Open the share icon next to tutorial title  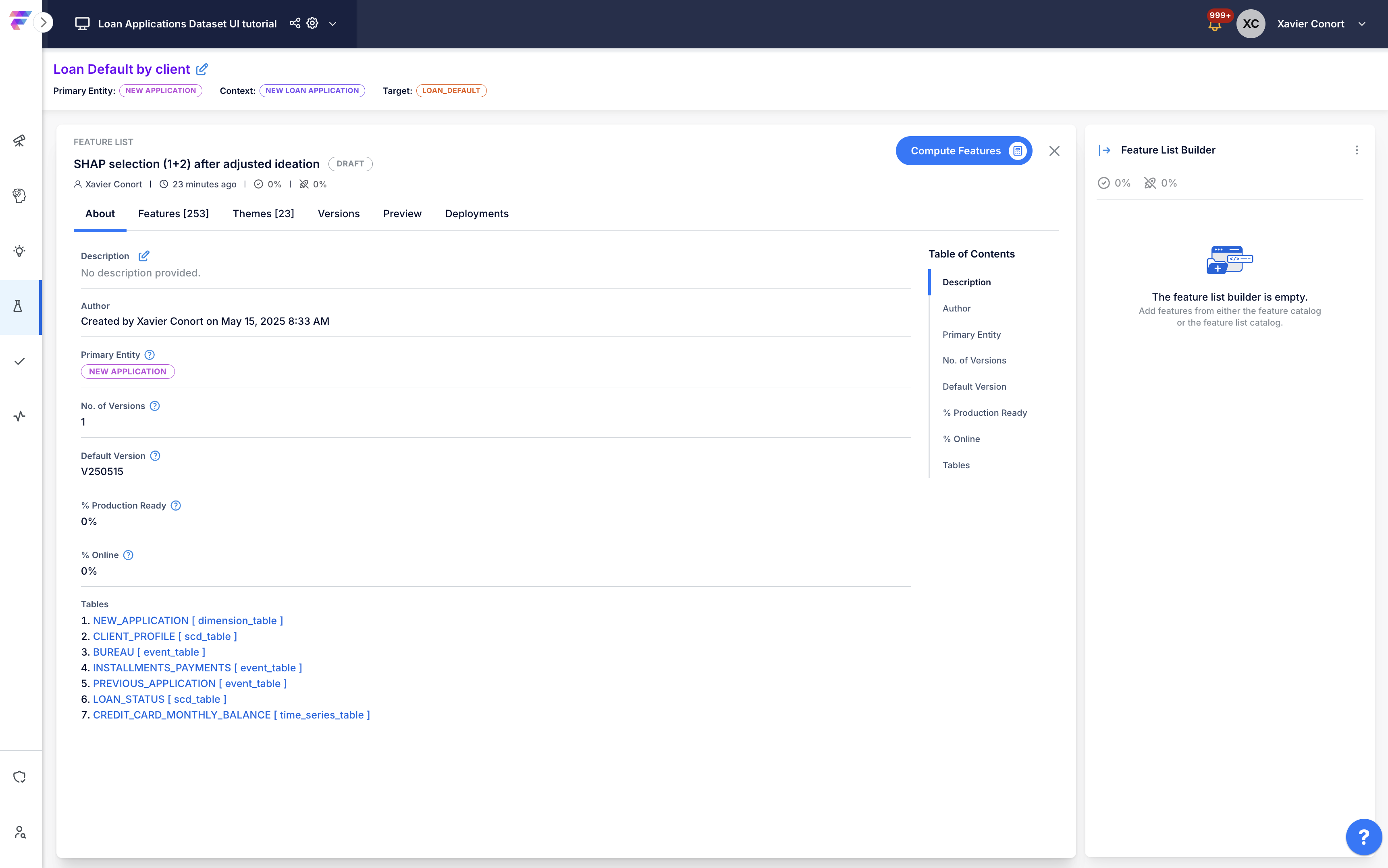point(295,23)
